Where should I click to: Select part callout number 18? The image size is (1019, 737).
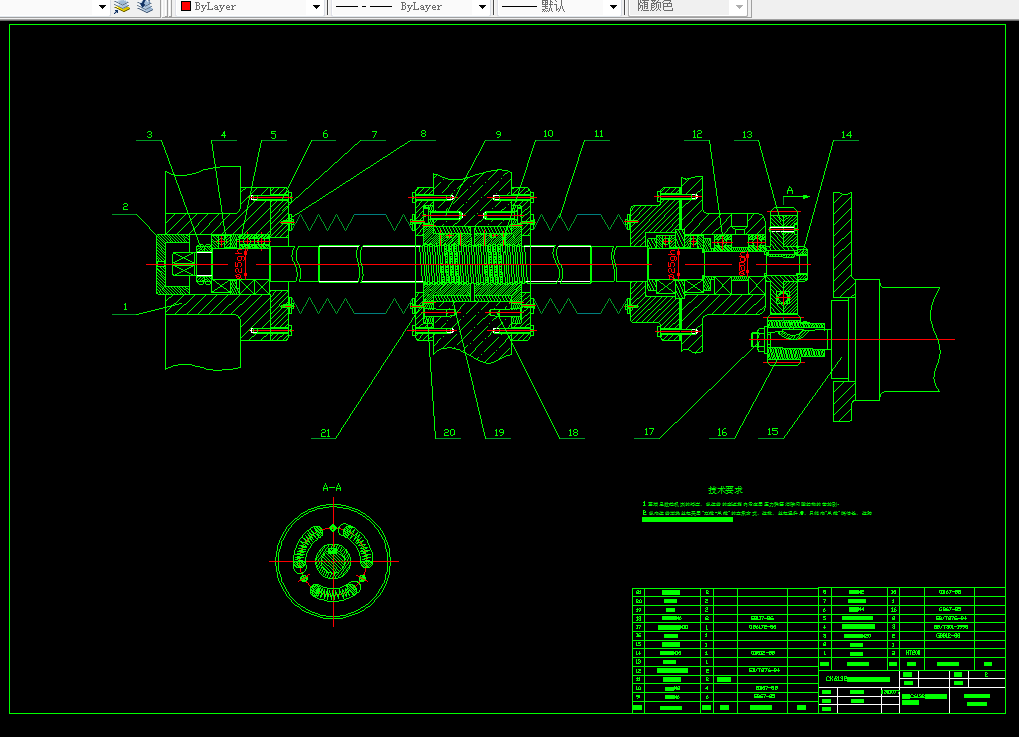click(x=573, y=432)
